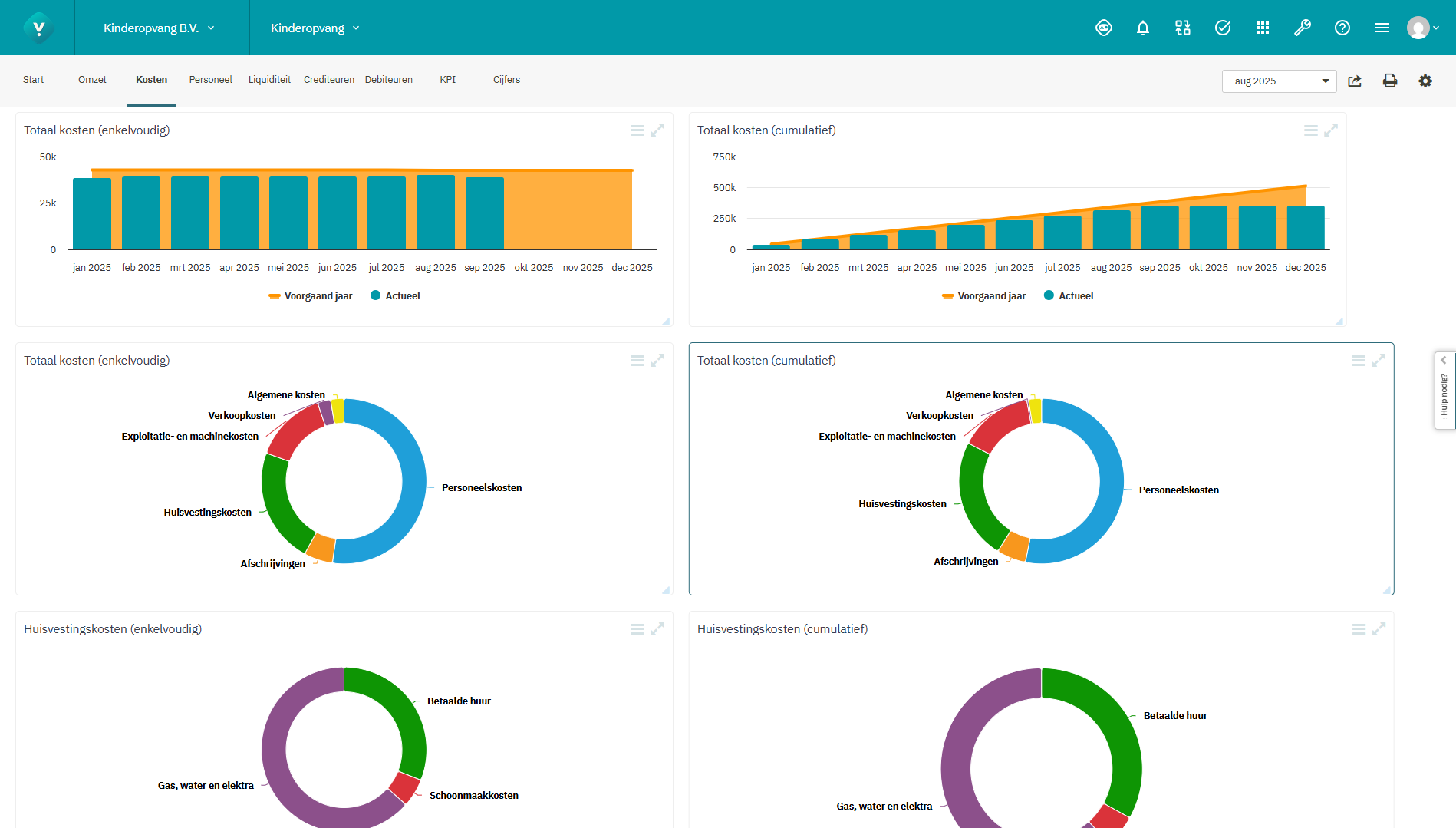Expand the Kinderopvang B.V. company dropdown

[x=159, y=28]
